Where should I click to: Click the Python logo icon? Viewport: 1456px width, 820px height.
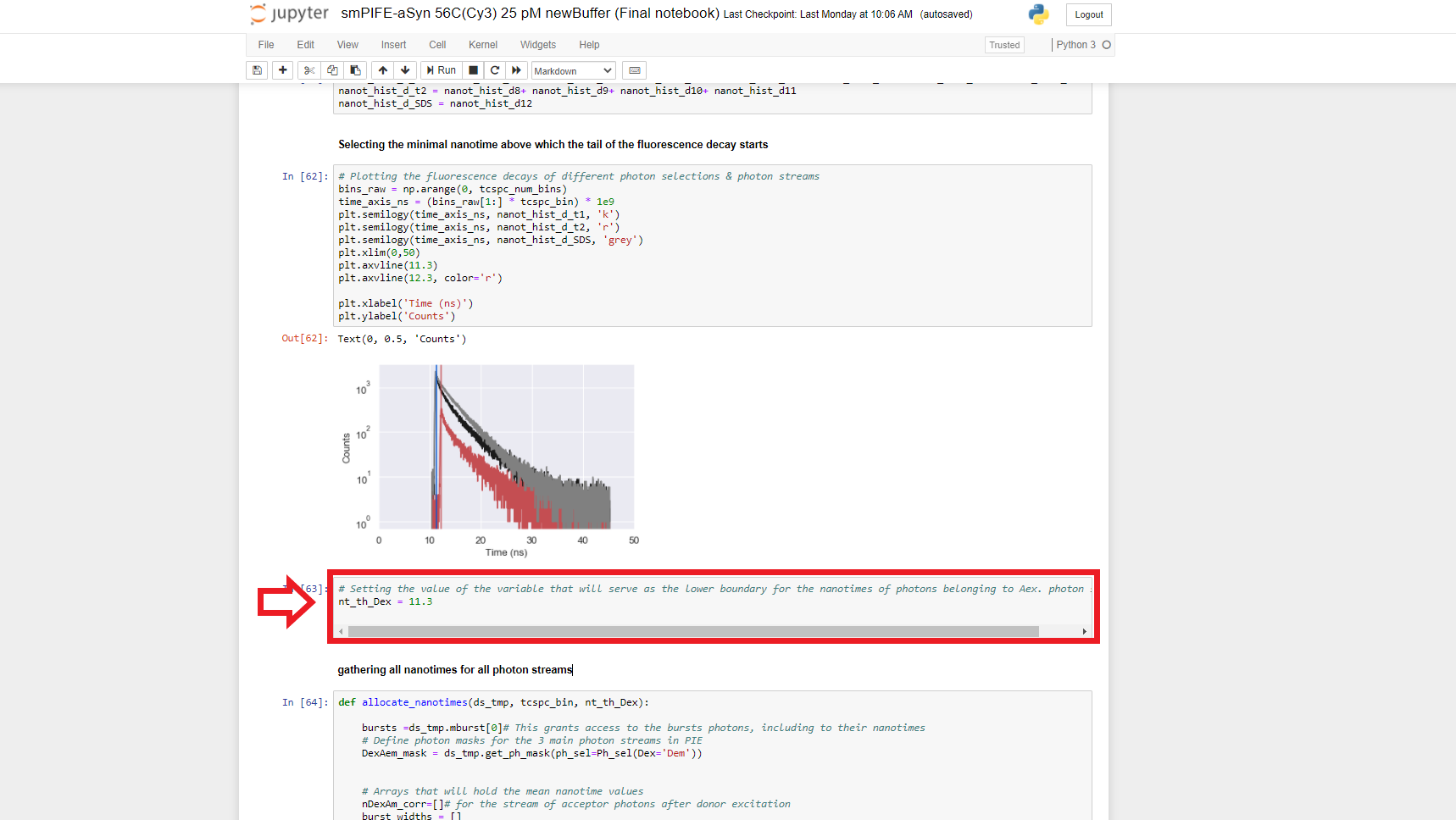coord(1038,14)
